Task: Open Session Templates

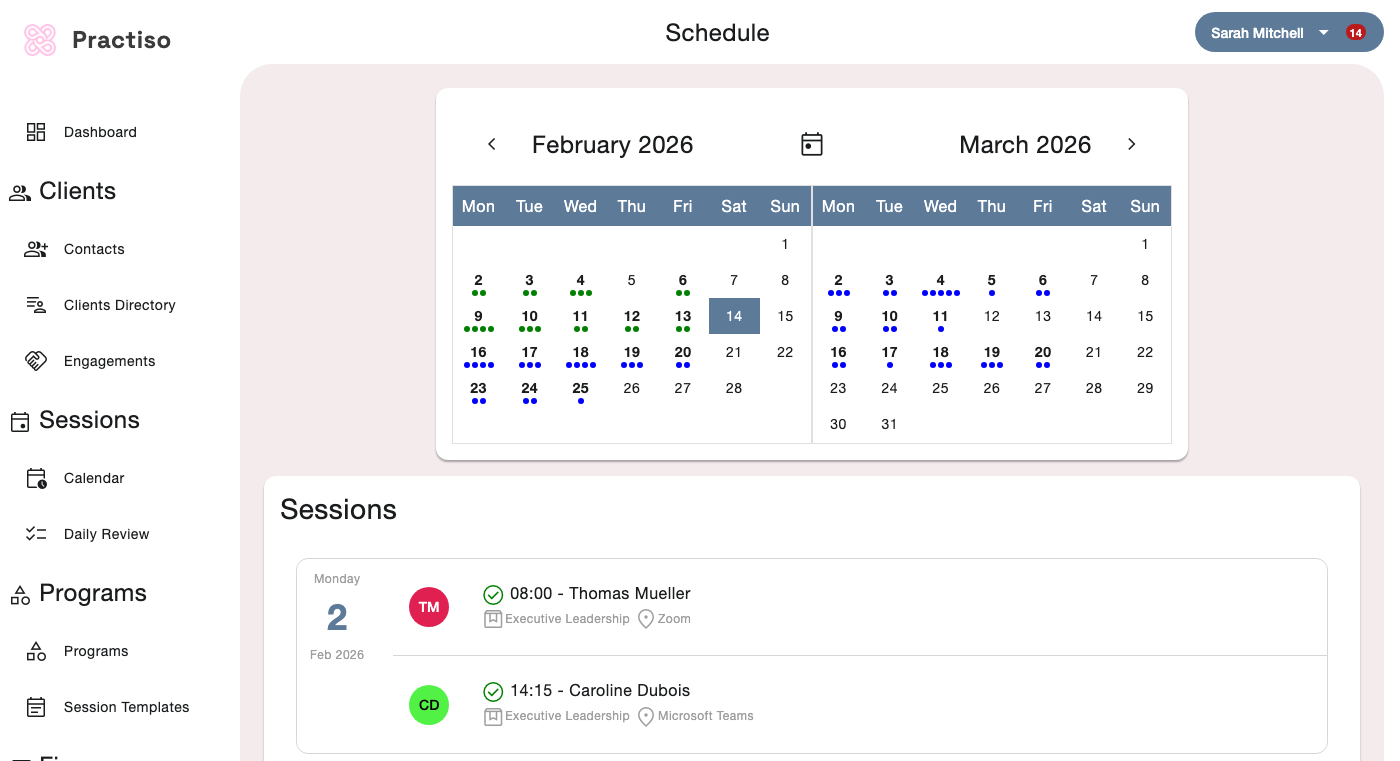Action: [126, 707]
